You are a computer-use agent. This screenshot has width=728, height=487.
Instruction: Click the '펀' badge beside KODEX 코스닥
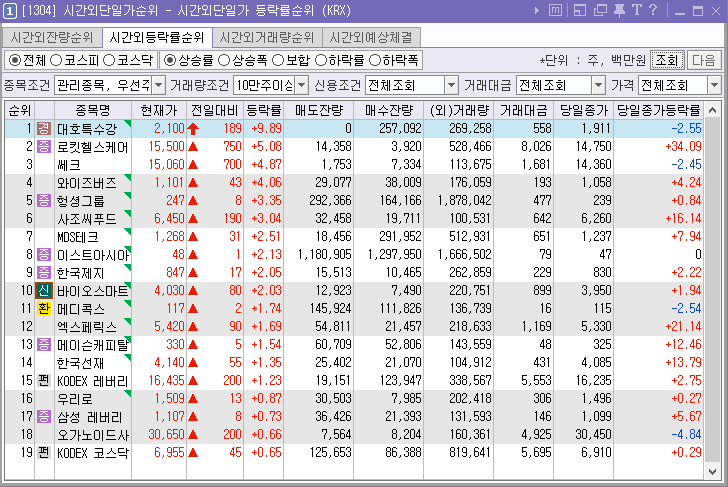[x=44, y=453]
